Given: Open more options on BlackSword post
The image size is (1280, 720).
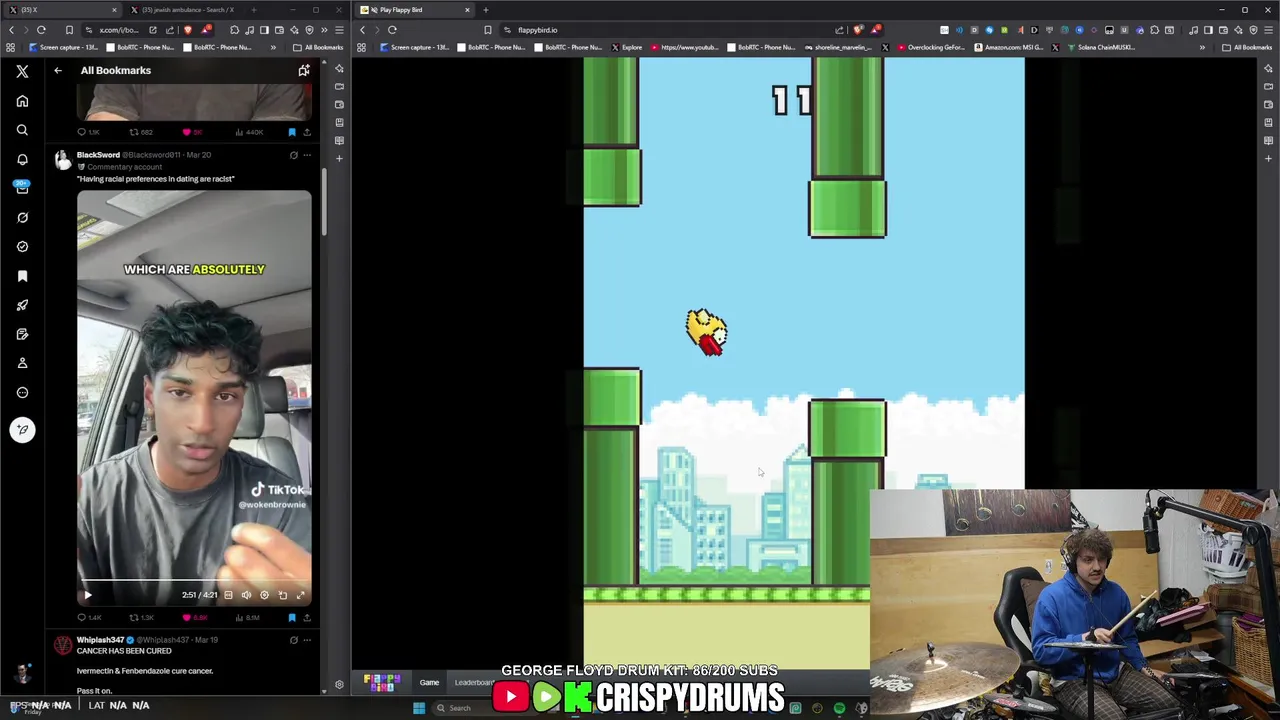Looking at the screenshot, I should point(307,155).
